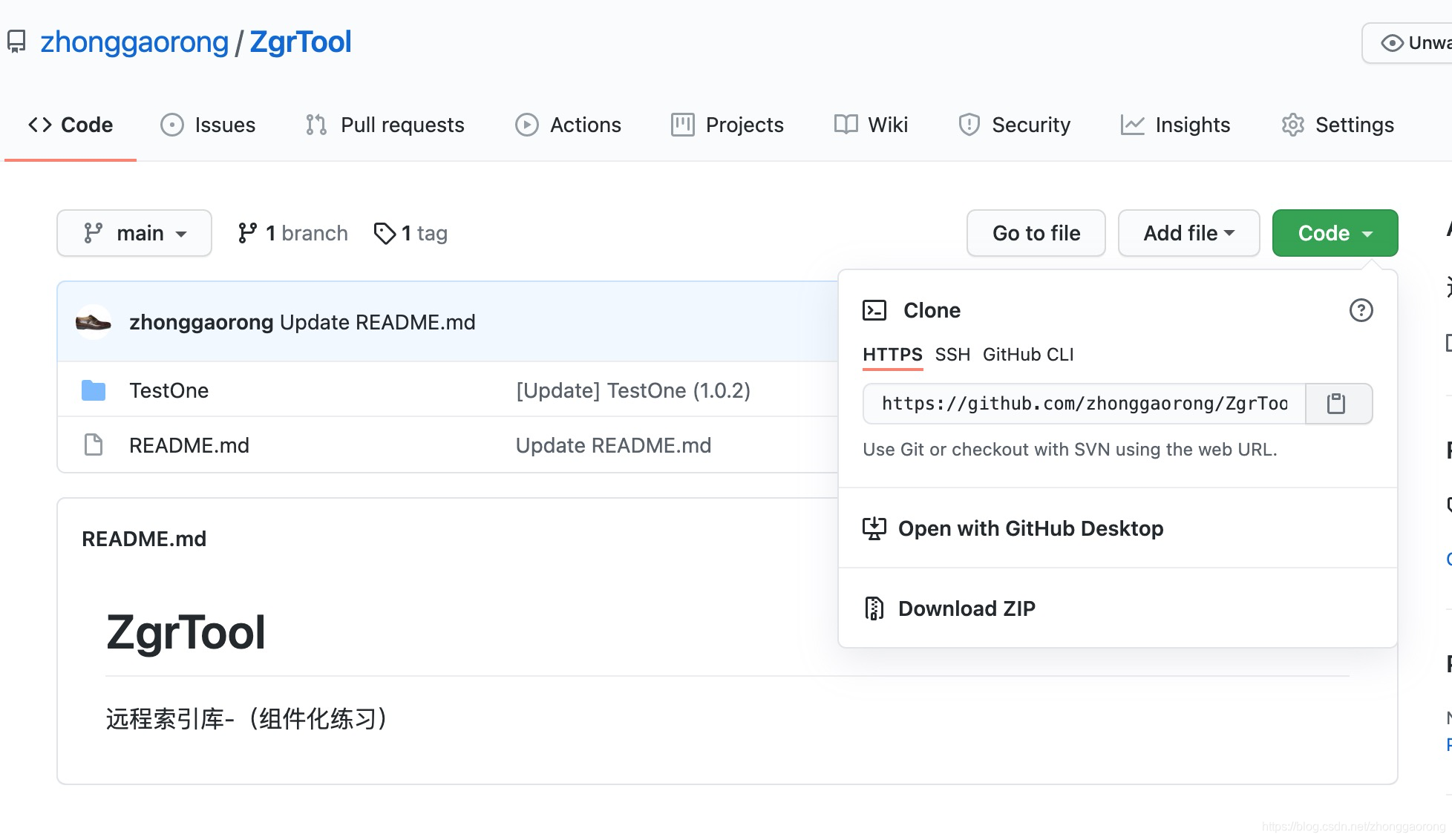This screenshot has height=840, width=1452.
Task: Click the tag icon next to 1 tag
Action: coord(385,233)
